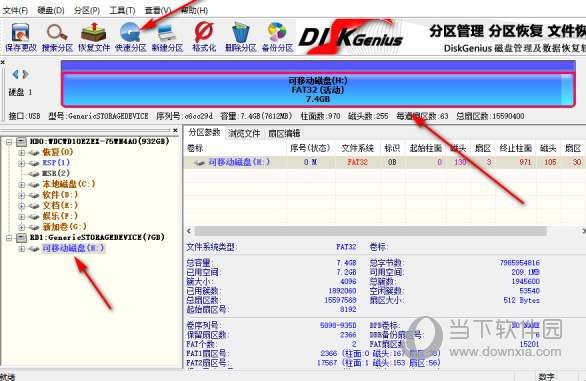Expand the 新加卷(G:) tree node
Image resolution: width=586 pixels, height=381 pixels.
[x=21, y=227]
